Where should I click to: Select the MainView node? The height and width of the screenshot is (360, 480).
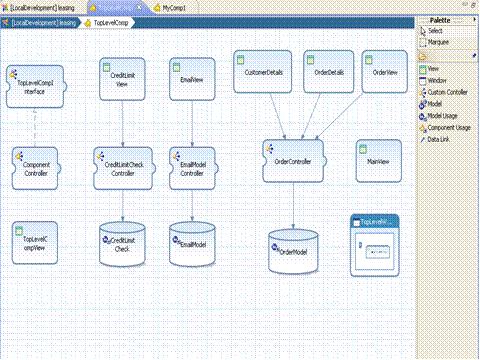[379, 161]
